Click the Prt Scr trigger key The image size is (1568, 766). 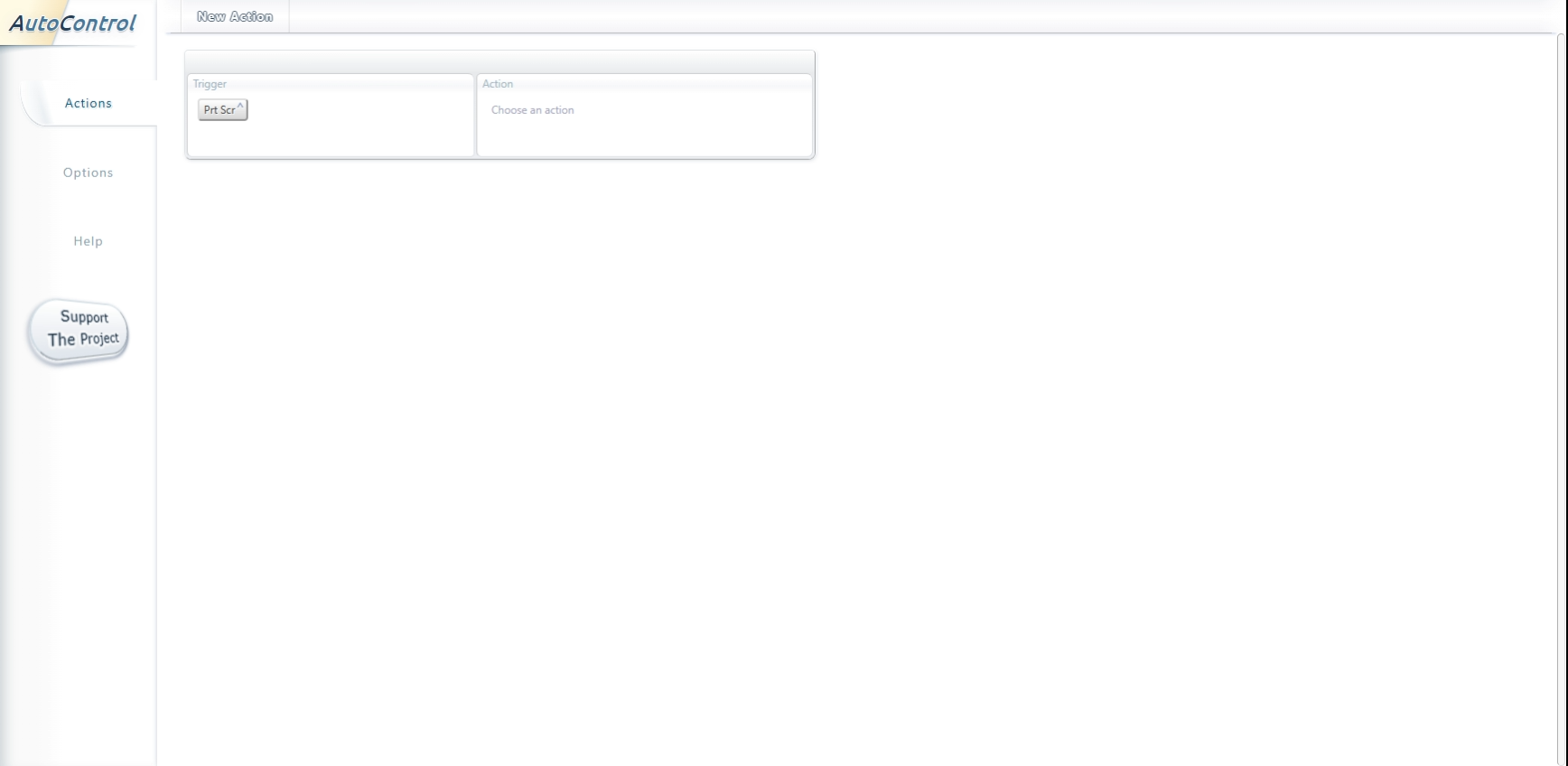tap(223, 109)
